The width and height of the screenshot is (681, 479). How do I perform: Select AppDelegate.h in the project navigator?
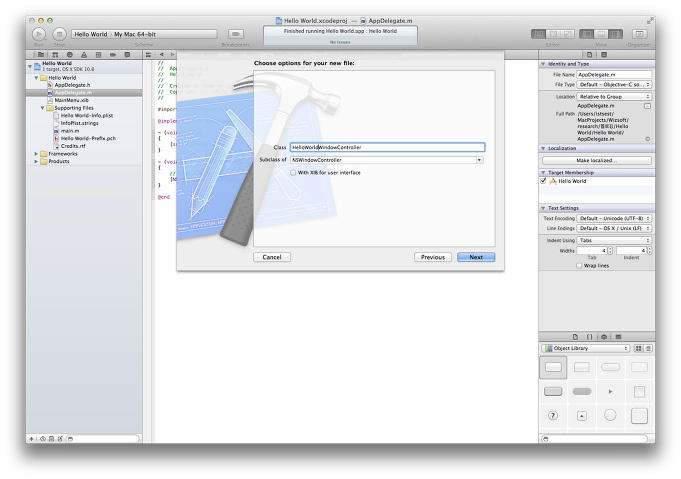click(x=72, y=85)
